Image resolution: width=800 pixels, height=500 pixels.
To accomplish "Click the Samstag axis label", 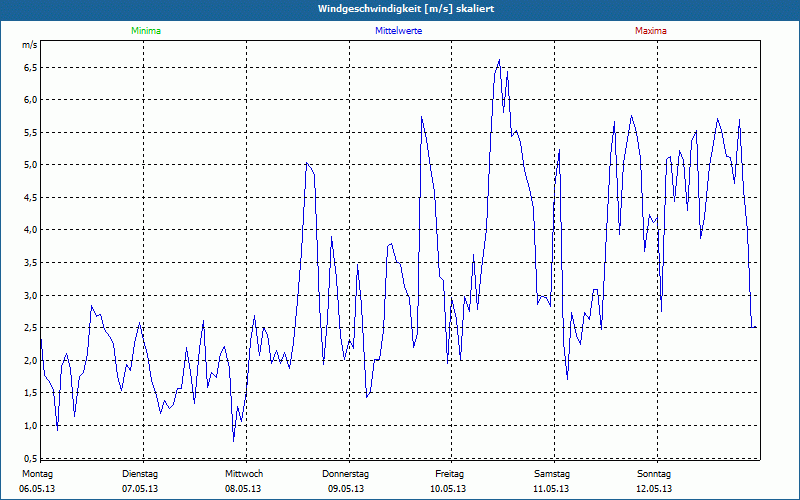I will click(552, 474).
